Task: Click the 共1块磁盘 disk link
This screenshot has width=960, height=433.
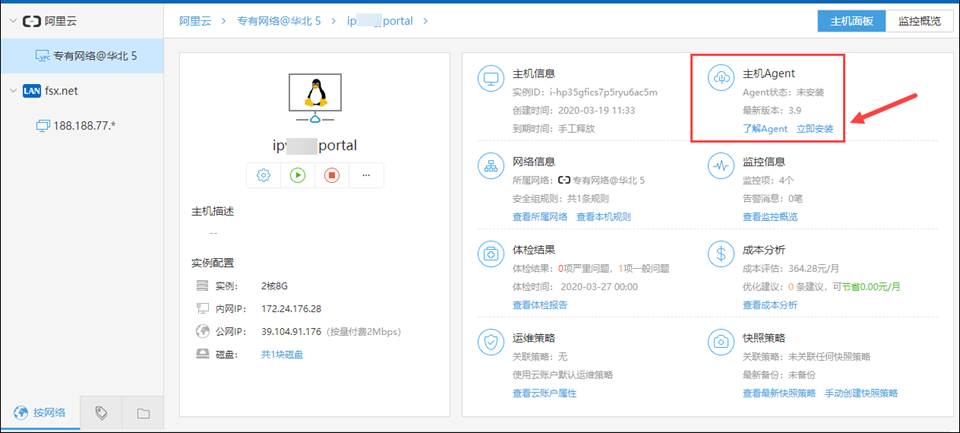Action: pyautogui.click(x=283, y=354)
